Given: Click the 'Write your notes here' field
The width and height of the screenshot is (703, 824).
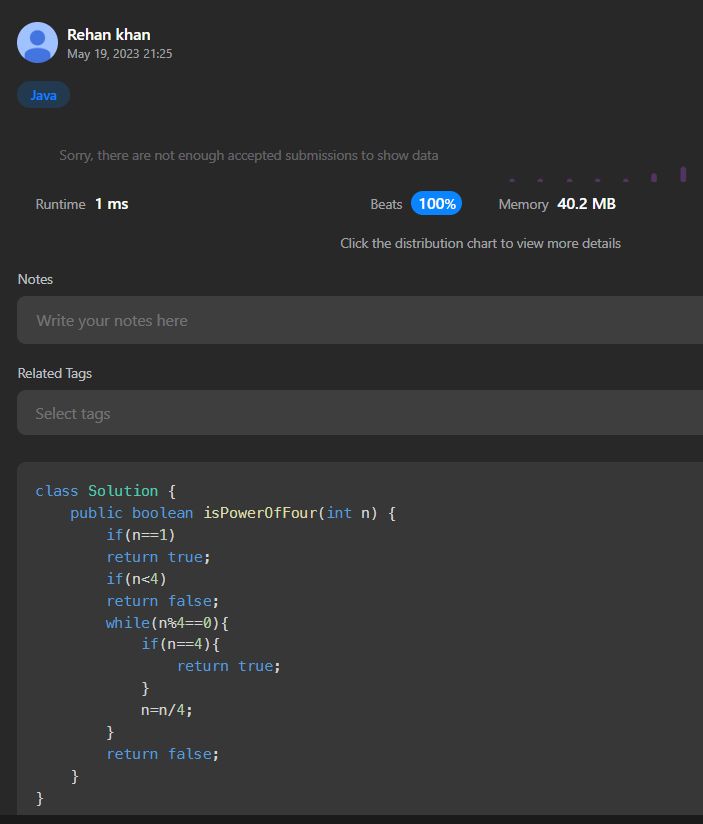Looking at the screenshot, I should coord(360,320).
